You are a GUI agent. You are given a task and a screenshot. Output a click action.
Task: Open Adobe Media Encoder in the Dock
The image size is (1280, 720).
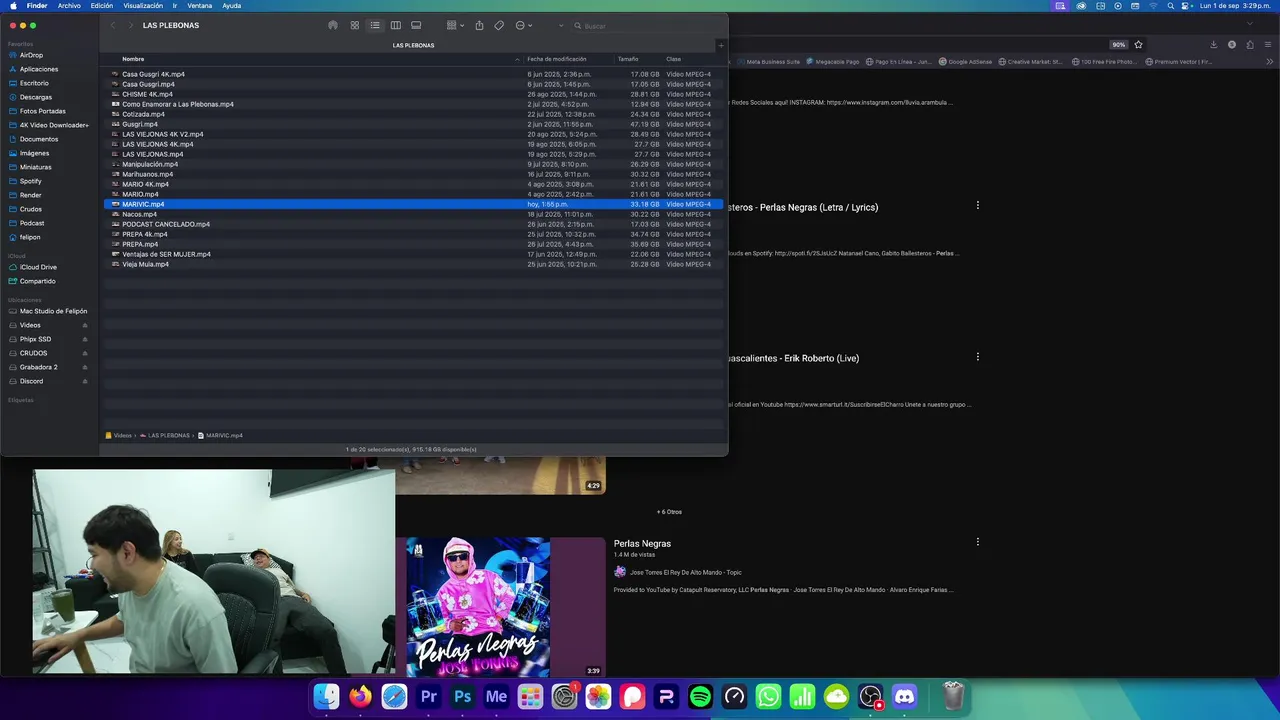pyautogui.click(x=497, y=697)
